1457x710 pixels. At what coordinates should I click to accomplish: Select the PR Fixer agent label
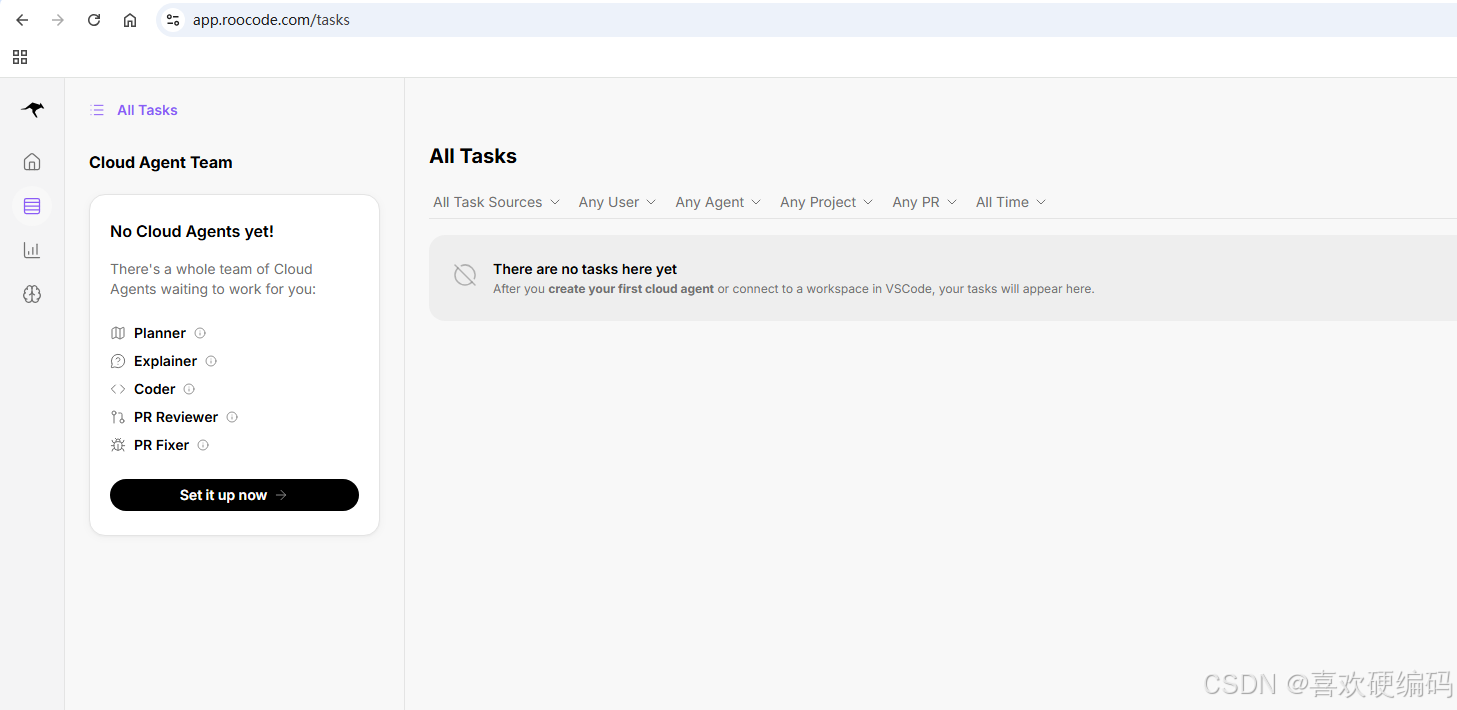click(x=162, y=445)
